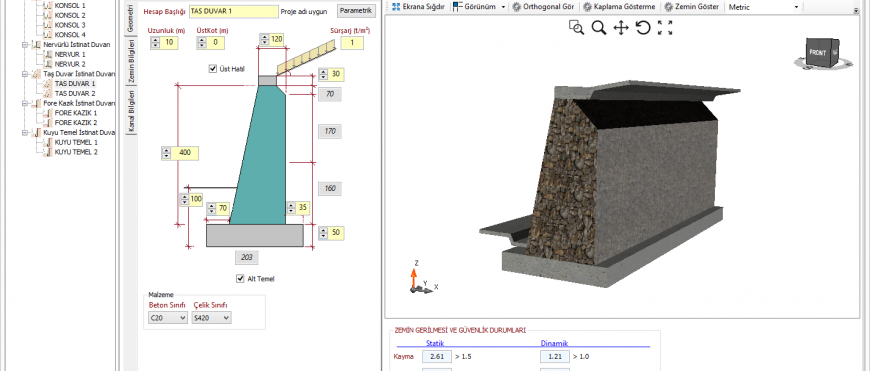Click the Kuyu Temel İstinat Duvarı folder icon
This screenshot has width=870, height=371.
(x=36, y=133)
